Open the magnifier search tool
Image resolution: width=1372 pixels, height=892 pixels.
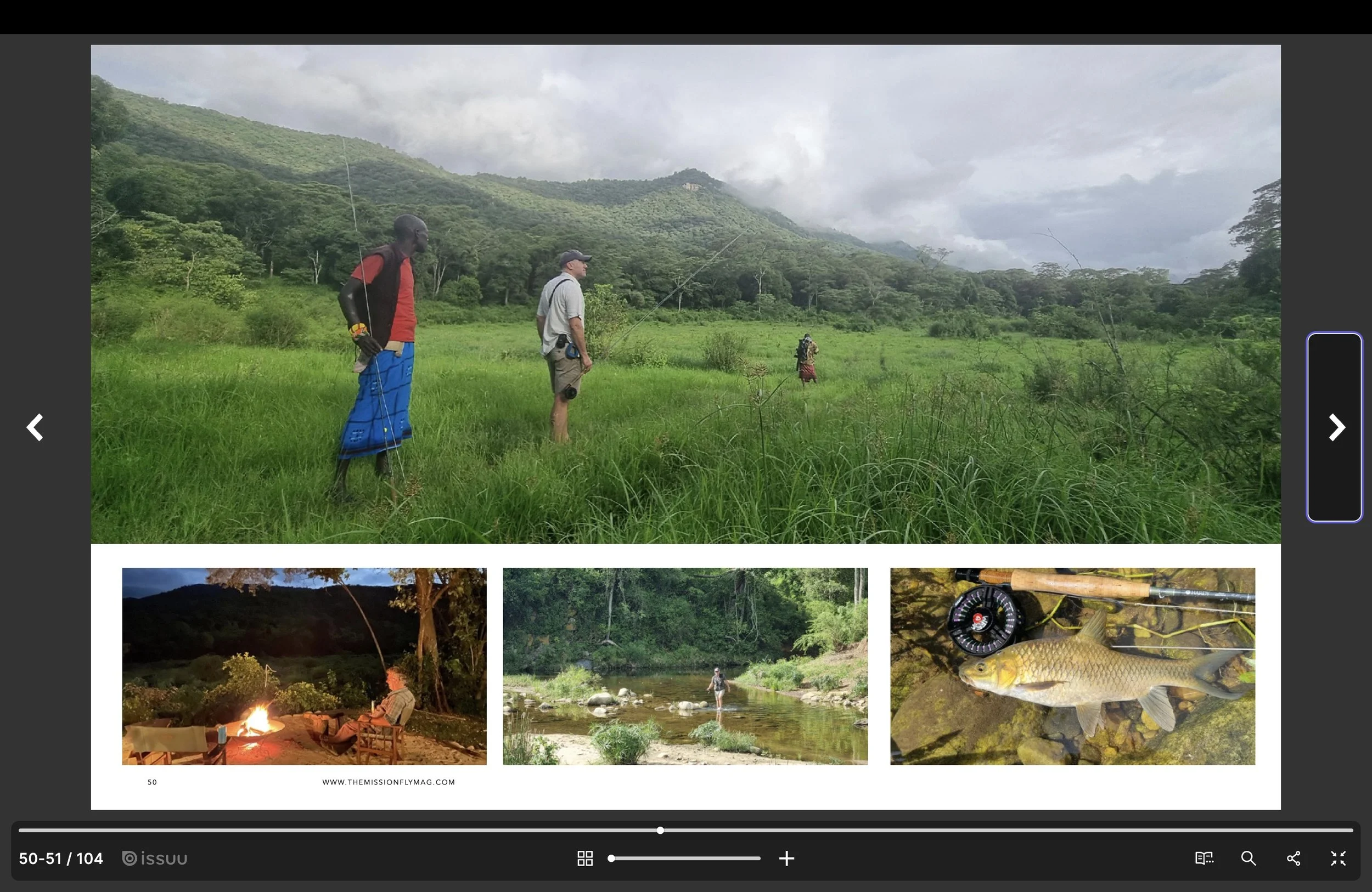pyautogui.click(x=1249, y=859)
